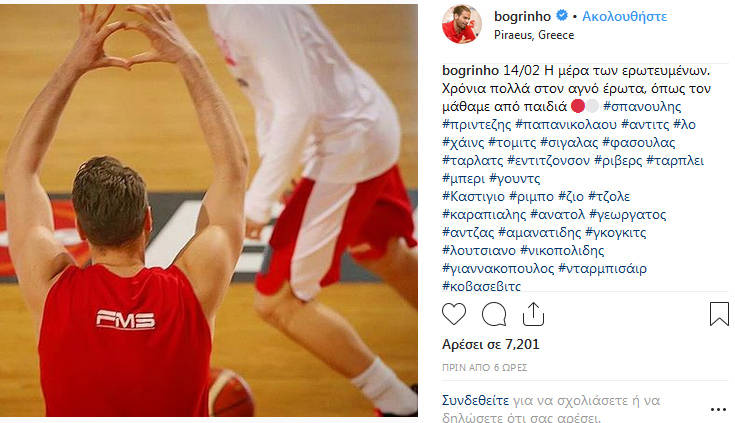This screenshot has height=423, width=735.
Task: Click the blue verified badge
Action: click(562, 16)
